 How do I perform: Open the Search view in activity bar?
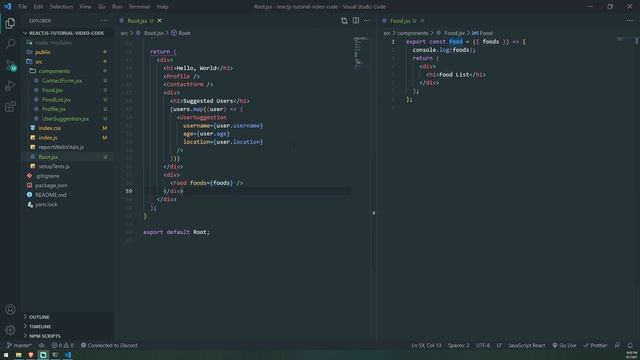pyautogui.click(x=10, y=44)
